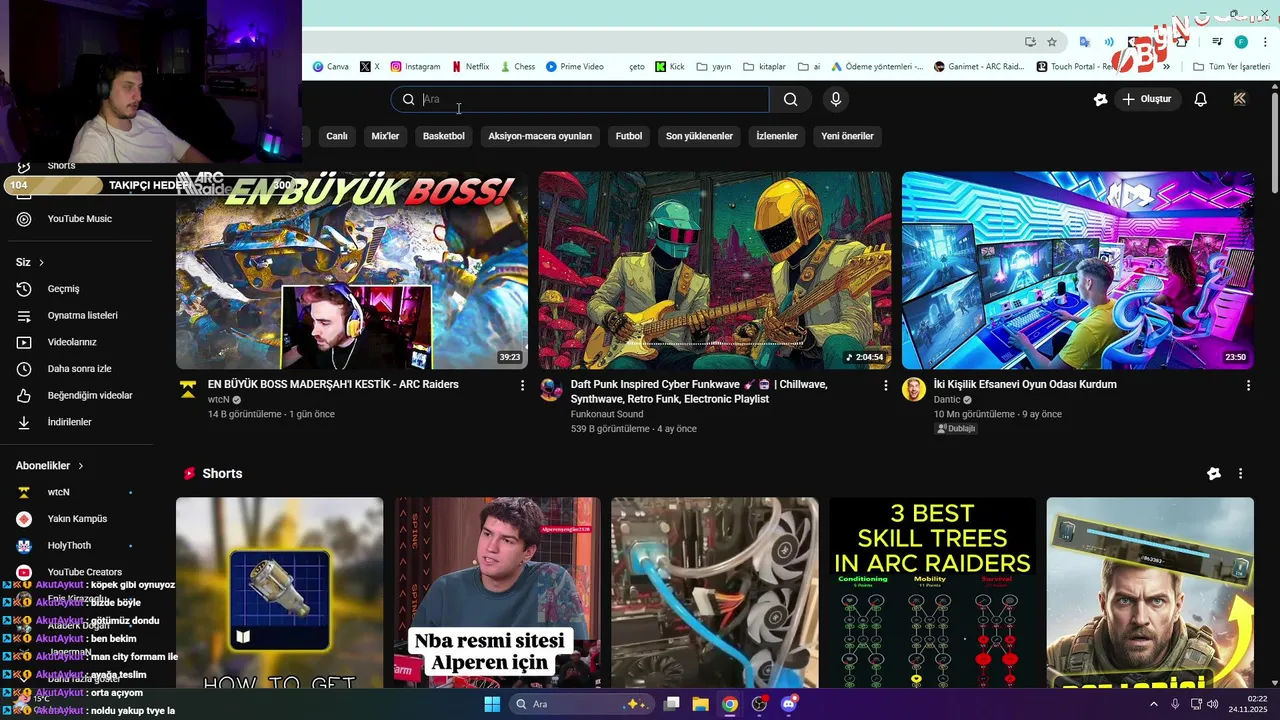Open Canva bookmark
This screenshot has height=720, width=1280.
tap(331, 67)
